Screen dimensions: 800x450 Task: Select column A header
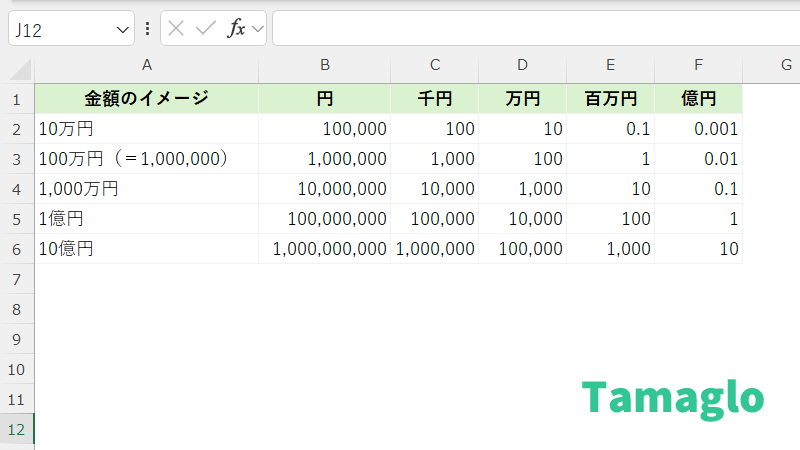(147, 66)
